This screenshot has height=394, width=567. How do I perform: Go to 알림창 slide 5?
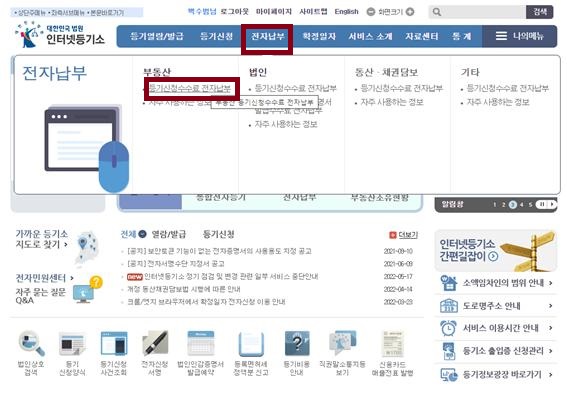coord(530,205)
